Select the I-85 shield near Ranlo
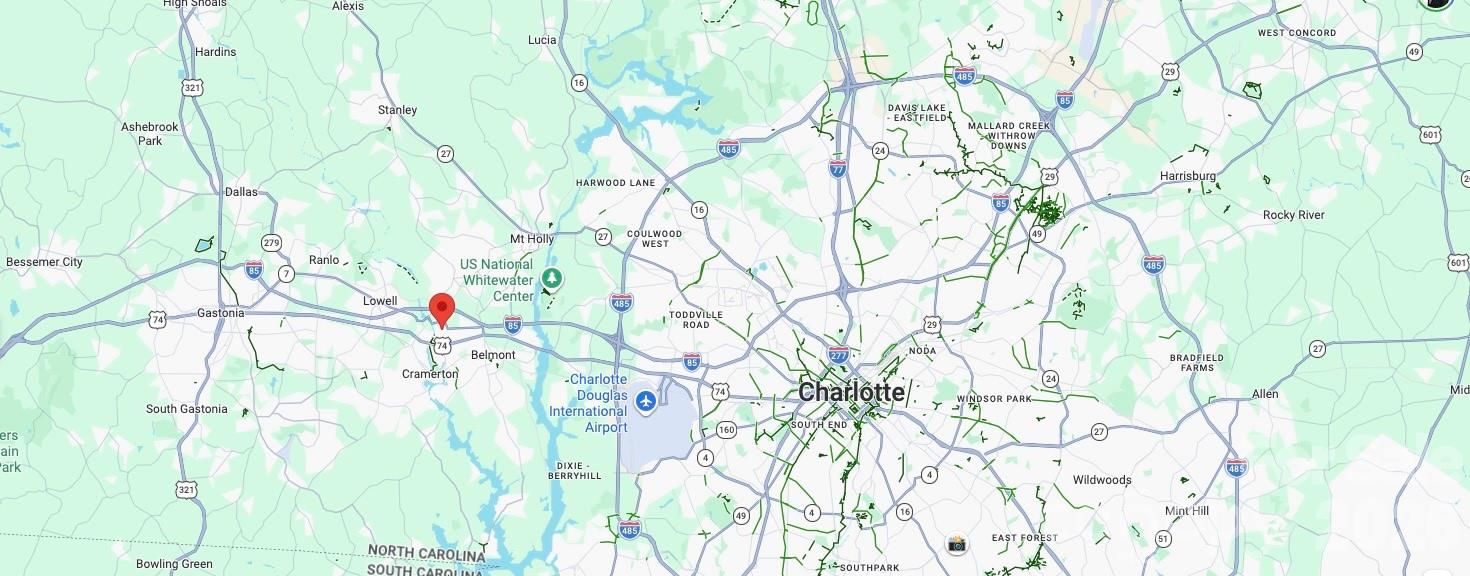The height and width of the screenshot is (576, 1470). 254,268
